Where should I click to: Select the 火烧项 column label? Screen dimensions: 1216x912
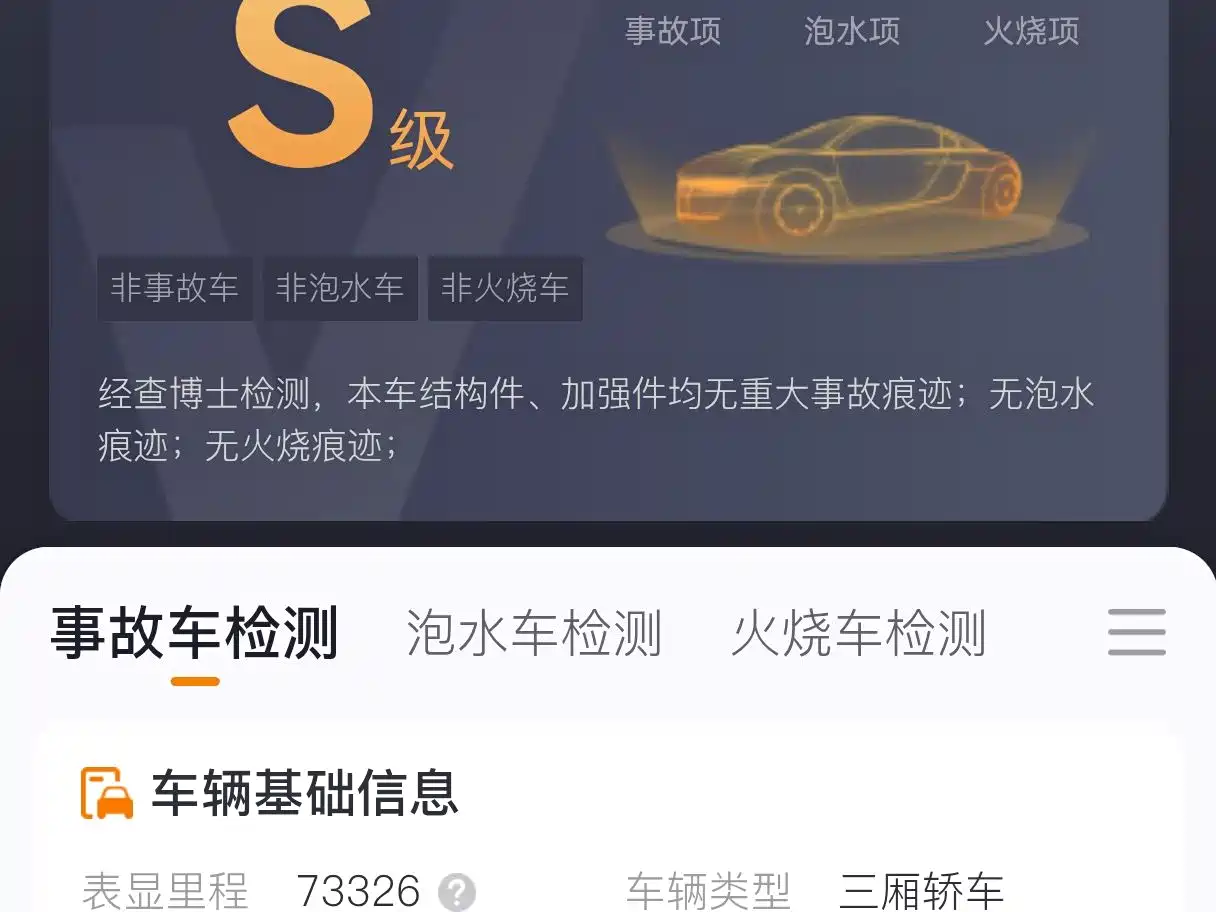pyautogui.click(x=1032, y=30)
